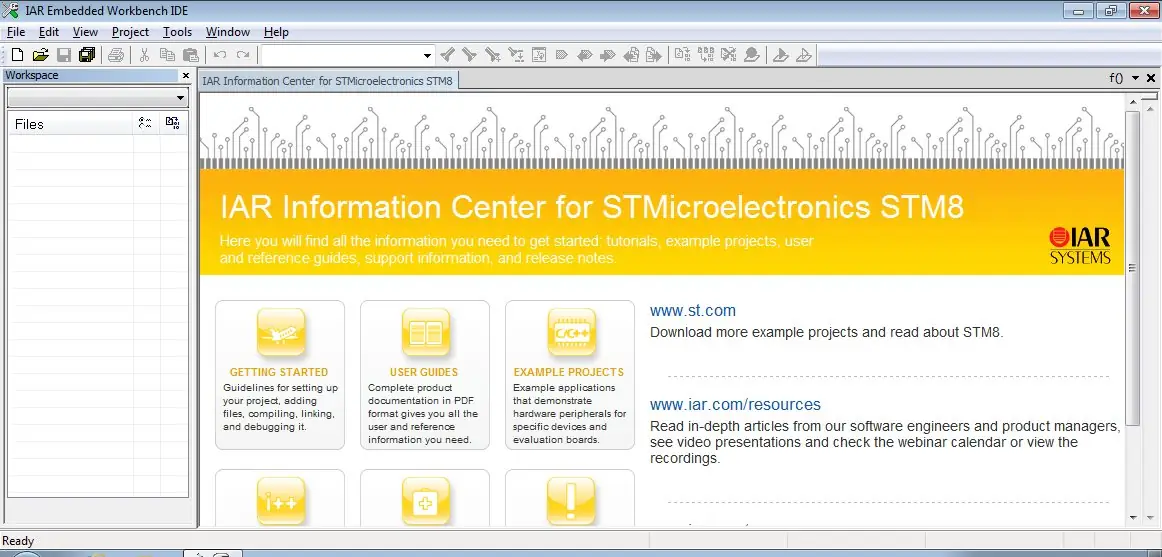Click the quick search text field
The width and height of the screenshot is (1162, 557).
click(340, 56)
